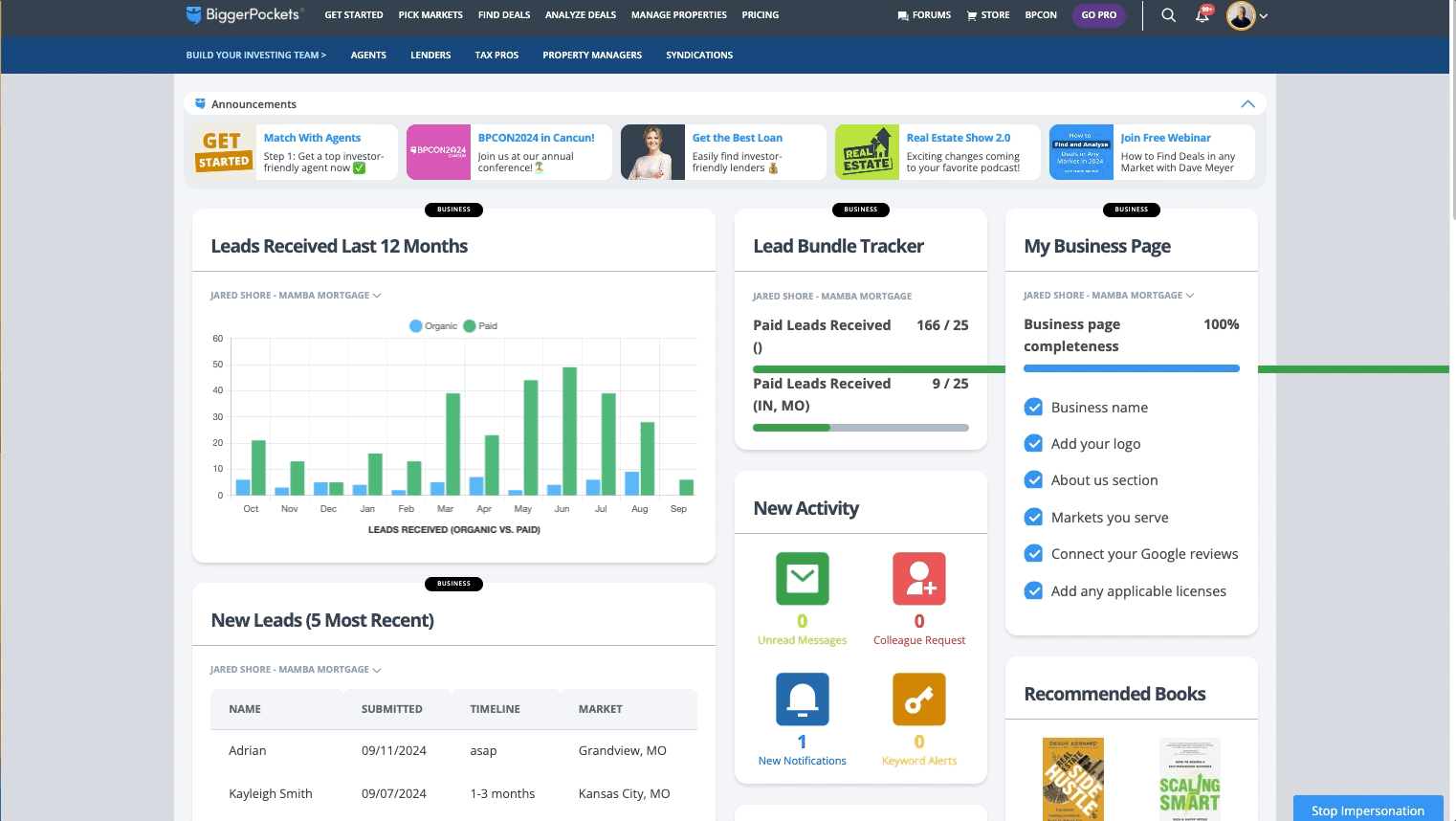The image size is (1456, 821).
Task: Click the Go Pro button
Action: (x=1098, y=15)
